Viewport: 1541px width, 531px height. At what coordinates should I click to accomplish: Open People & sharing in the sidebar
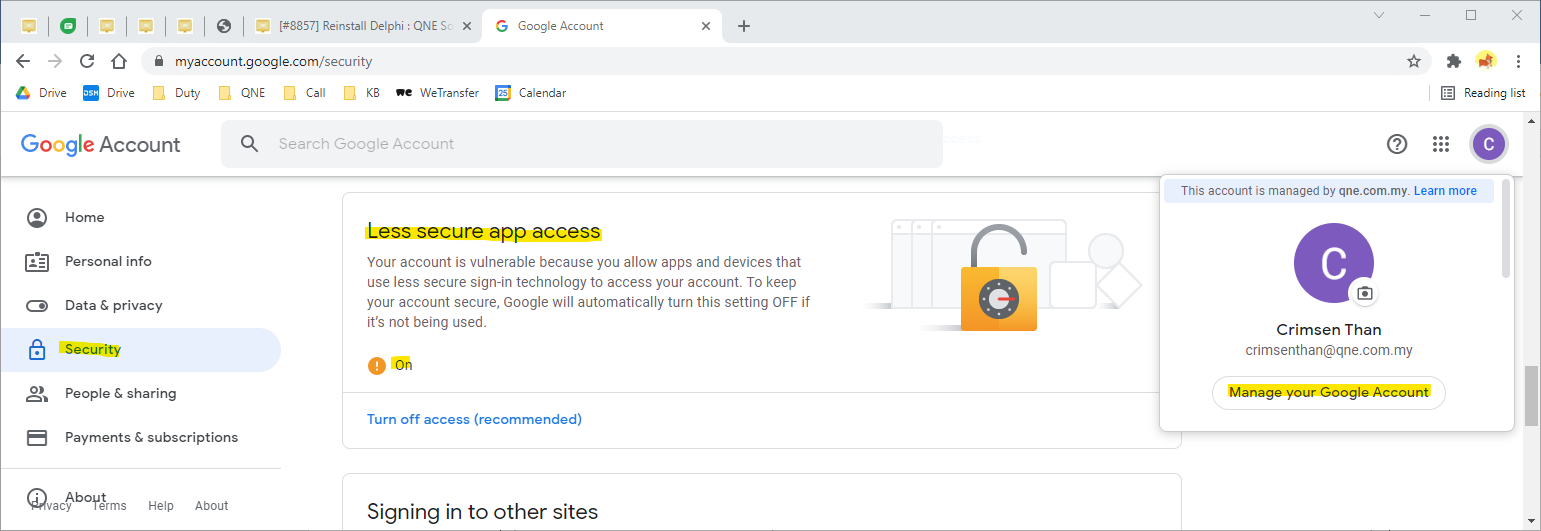(x=141, y=393)
